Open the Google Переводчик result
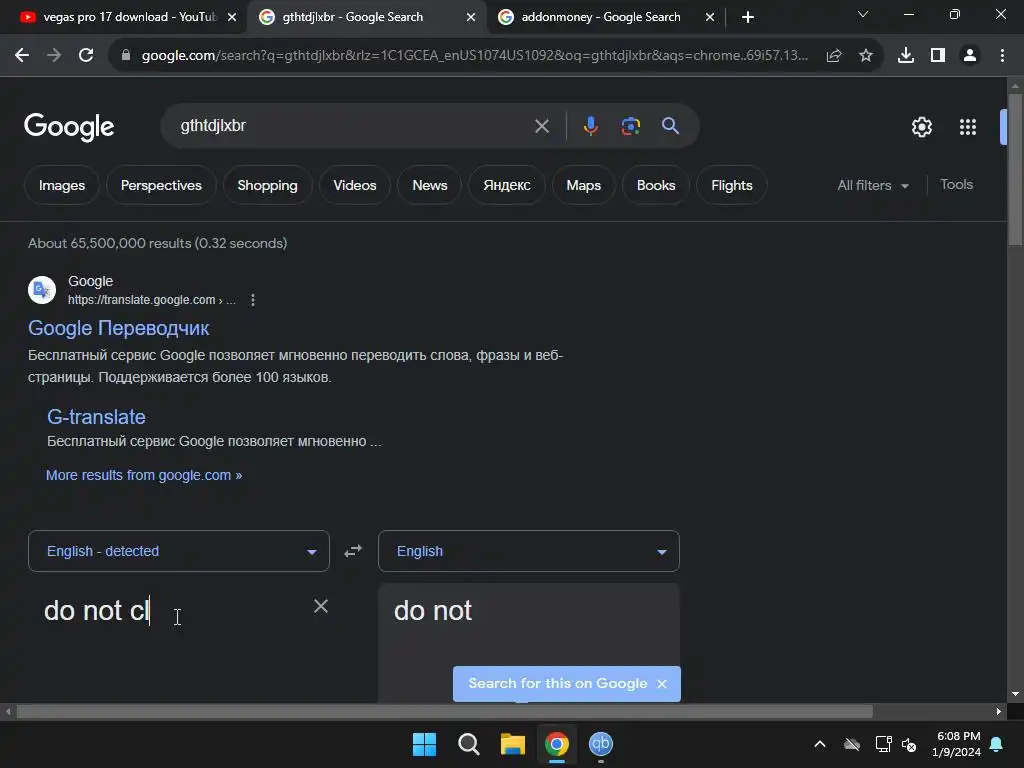Screen dimensions: 1024x768 118,328
